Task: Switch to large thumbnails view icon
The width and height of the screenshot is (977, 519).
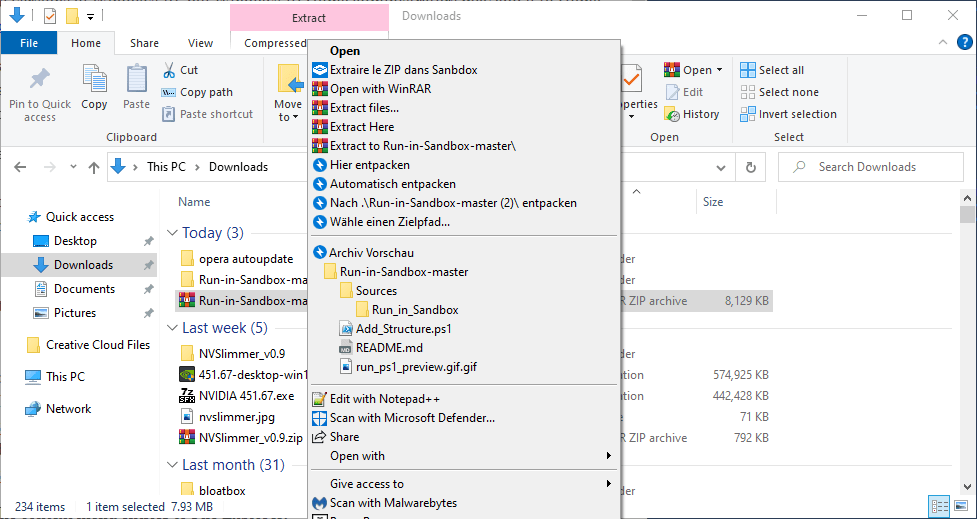Action: pos(960,506)
